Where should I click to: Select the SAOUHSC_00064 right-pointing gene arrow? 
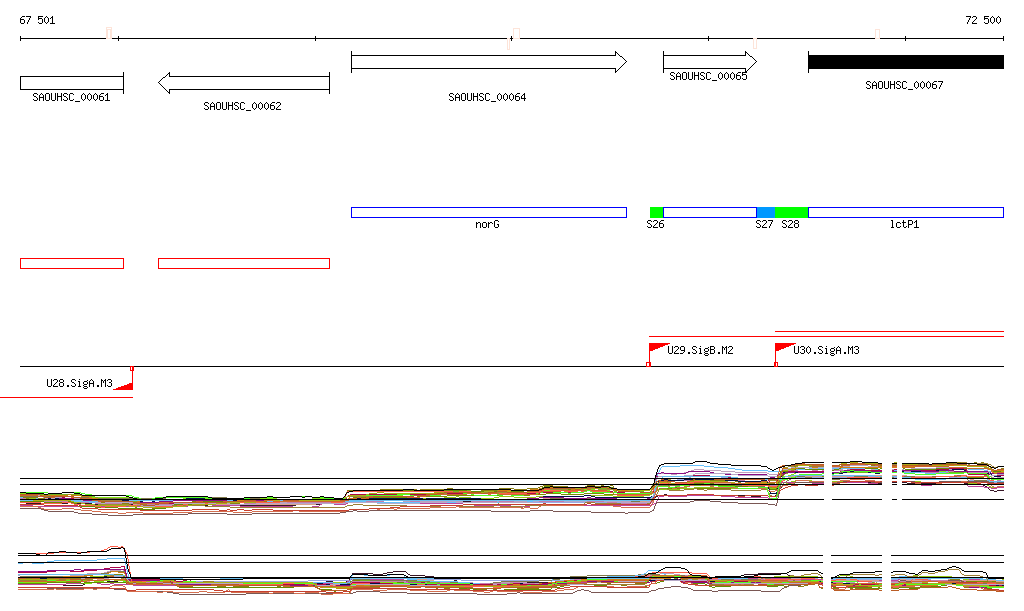(x=489, y=62)
